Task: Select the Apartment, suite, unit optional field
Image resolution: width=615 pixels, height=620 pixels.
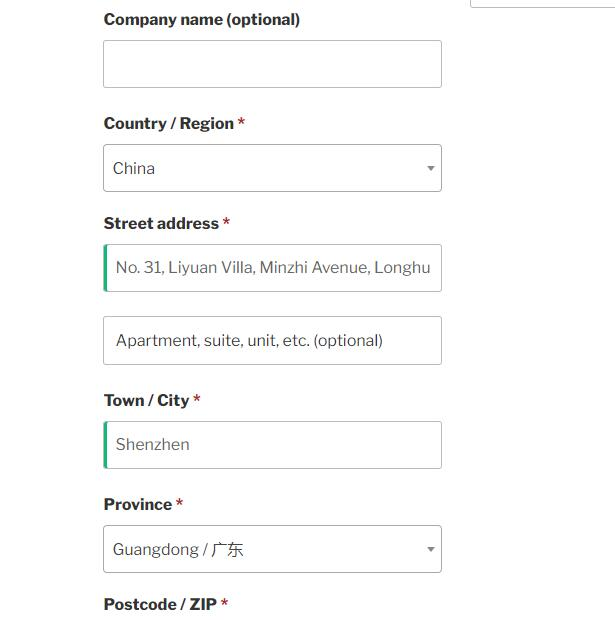Action: click(x=272, y=340)
